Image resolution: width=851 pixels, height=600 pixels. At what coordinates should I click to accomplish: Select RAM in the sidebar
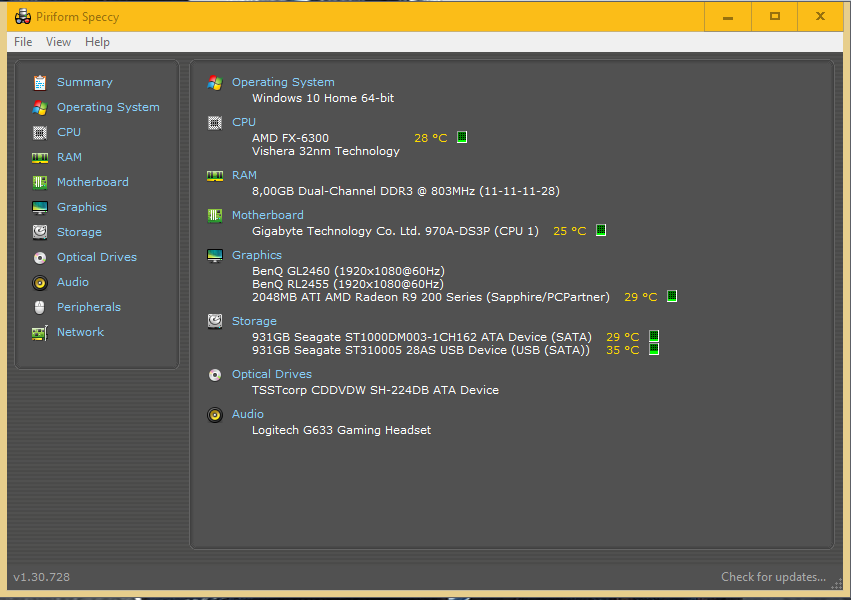69,157
